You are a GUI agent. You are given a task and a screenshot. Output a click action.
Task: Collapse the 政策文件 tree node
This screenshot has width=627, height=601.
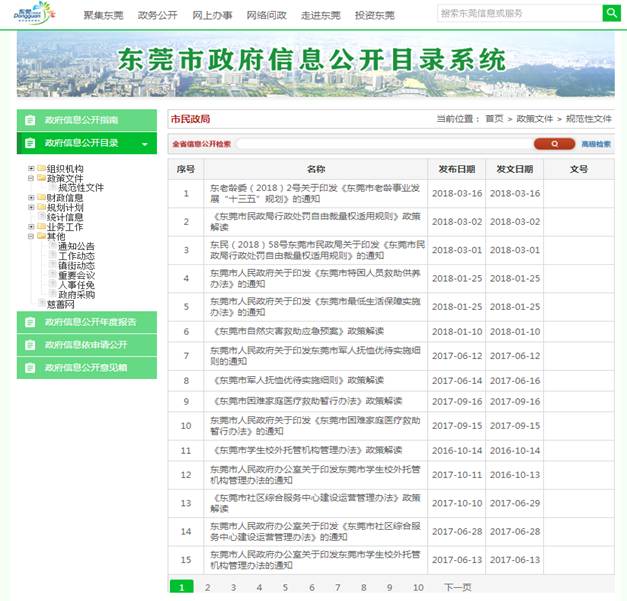coord(31,178)
